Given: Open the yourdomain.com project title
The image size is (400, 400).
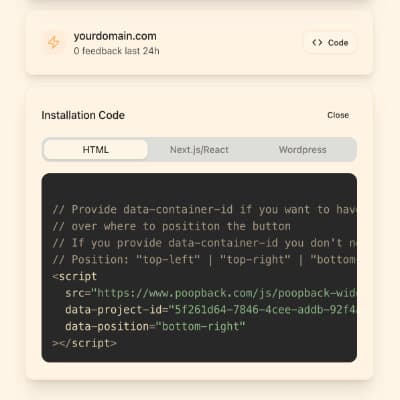Looking at the screenshot, I should [115, 36].
